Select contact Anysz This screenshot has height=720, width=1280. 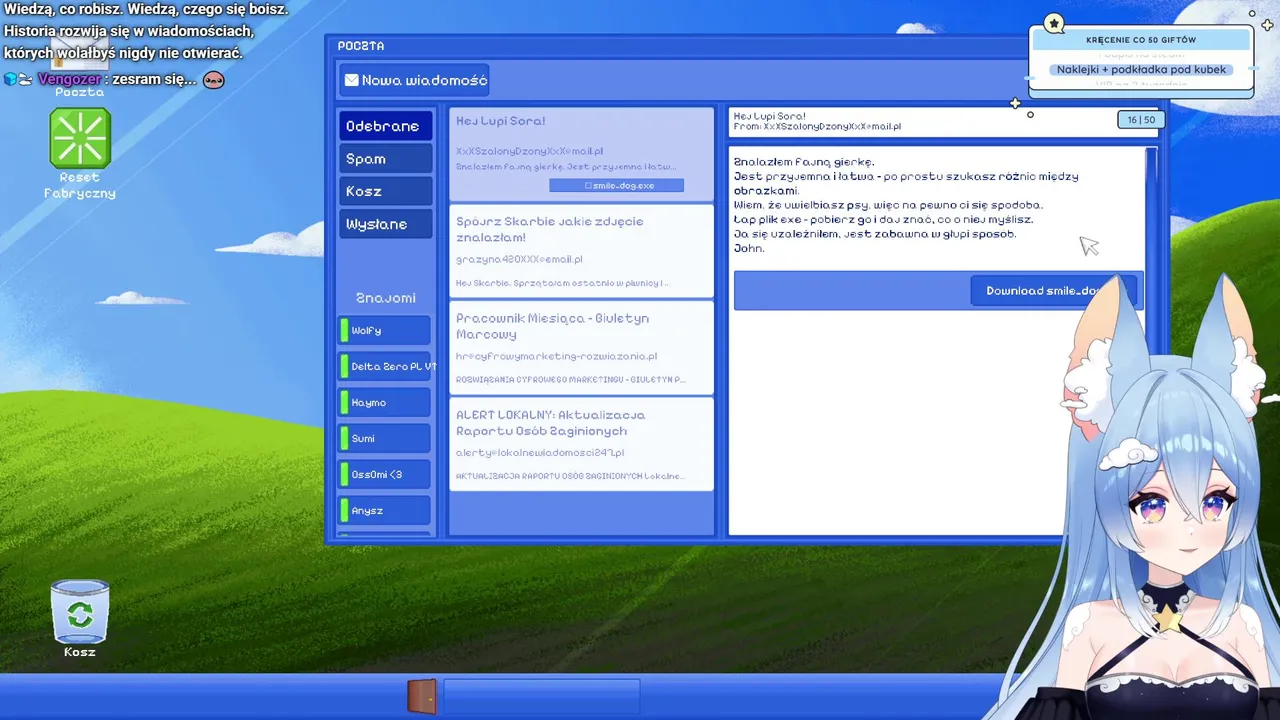click(385, 510)
